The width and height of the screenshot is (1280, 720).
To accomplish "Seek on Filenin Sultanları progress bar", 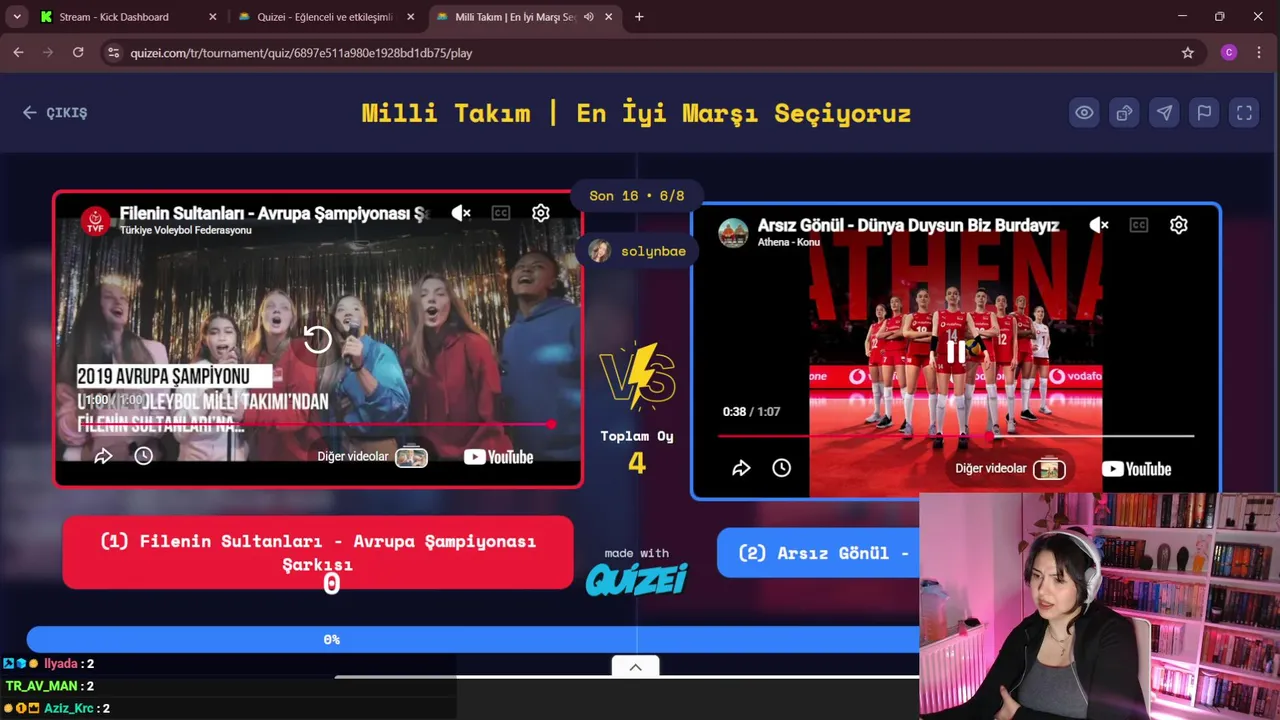I will click(316, 424).
